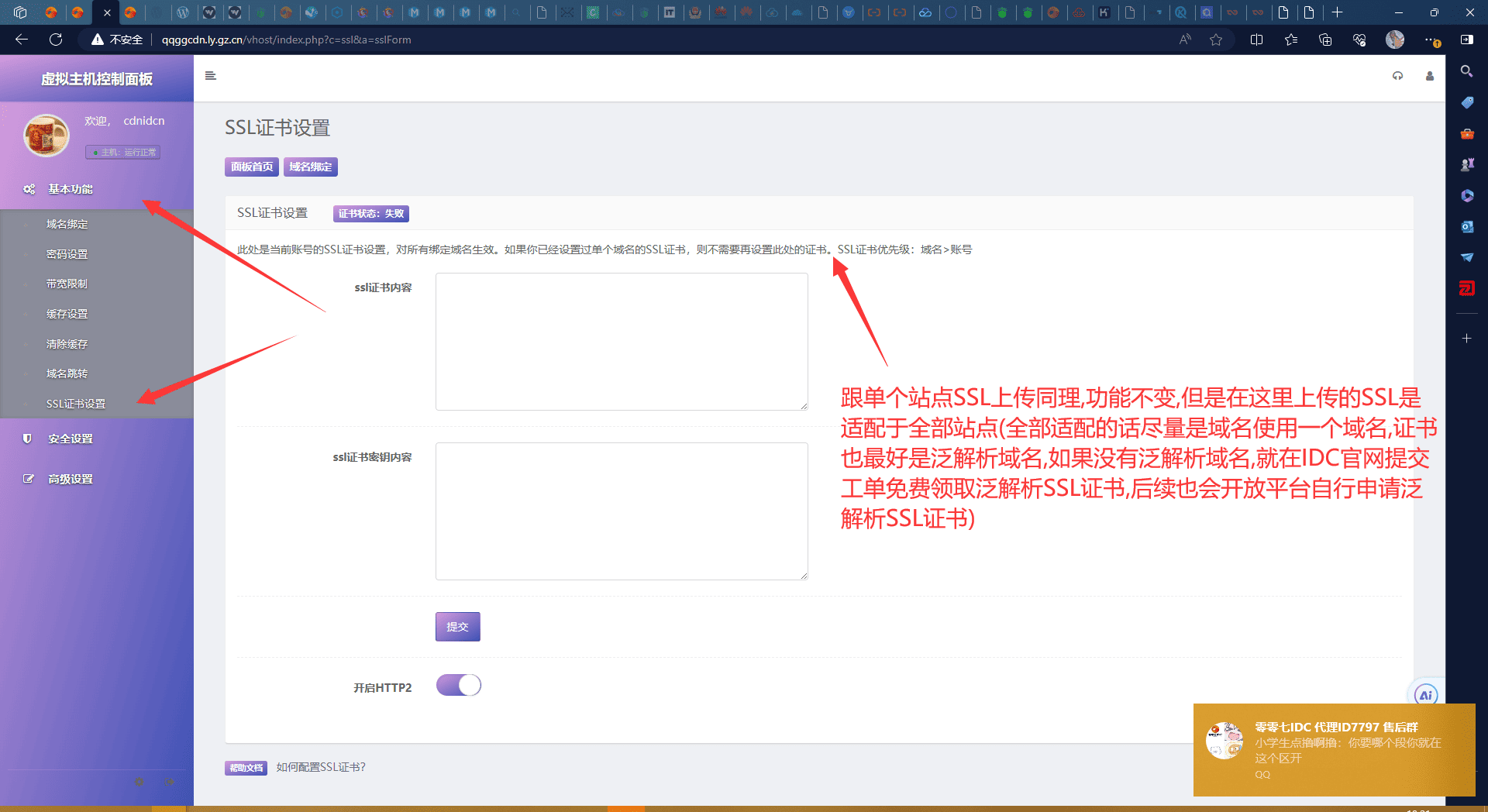Click the 面板首页 button
The width and height of the screenshot is (1488, 812).
(x=251, y=167)
